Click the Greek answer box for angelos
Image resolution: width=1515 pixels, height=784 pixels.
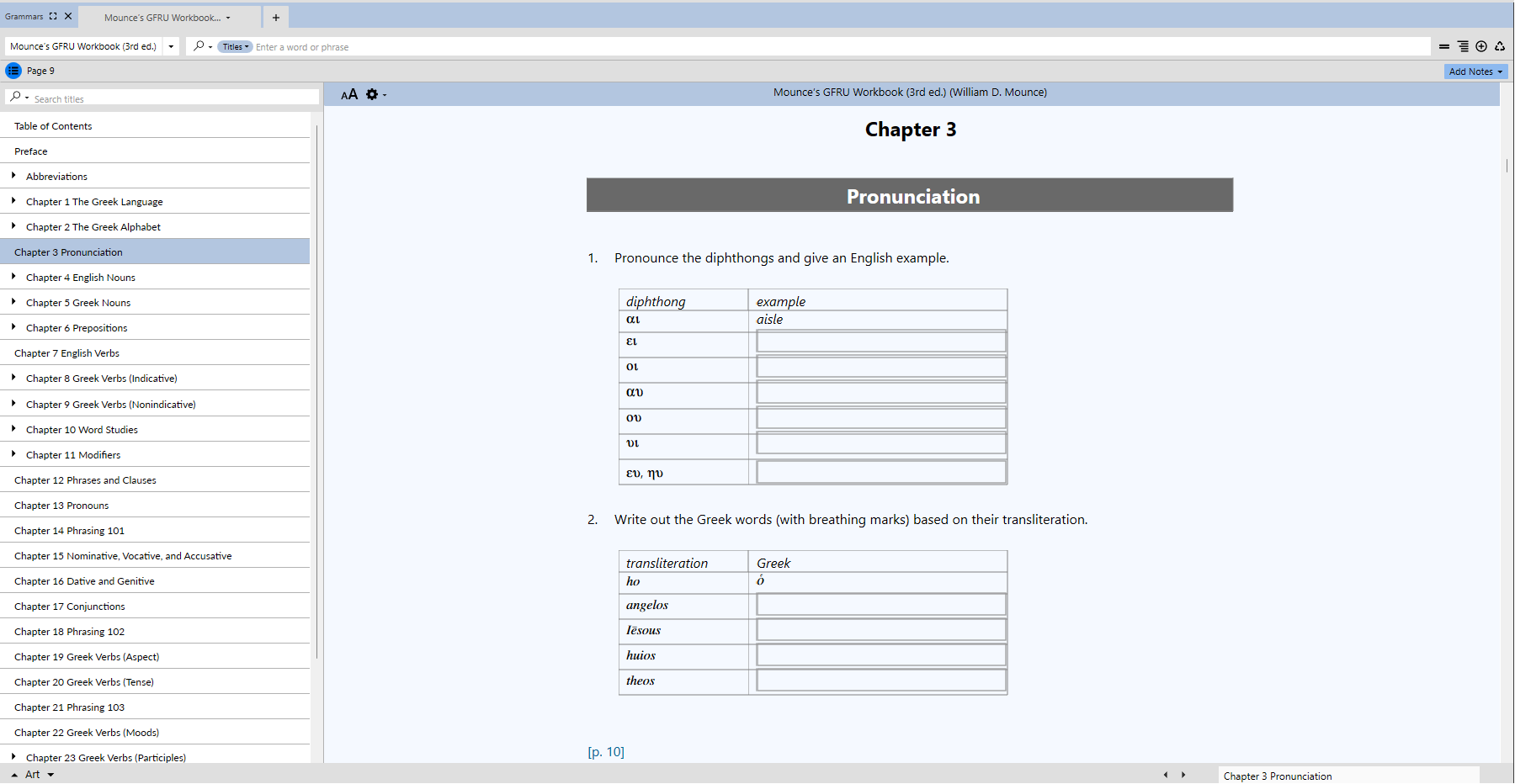pos(881,605)
